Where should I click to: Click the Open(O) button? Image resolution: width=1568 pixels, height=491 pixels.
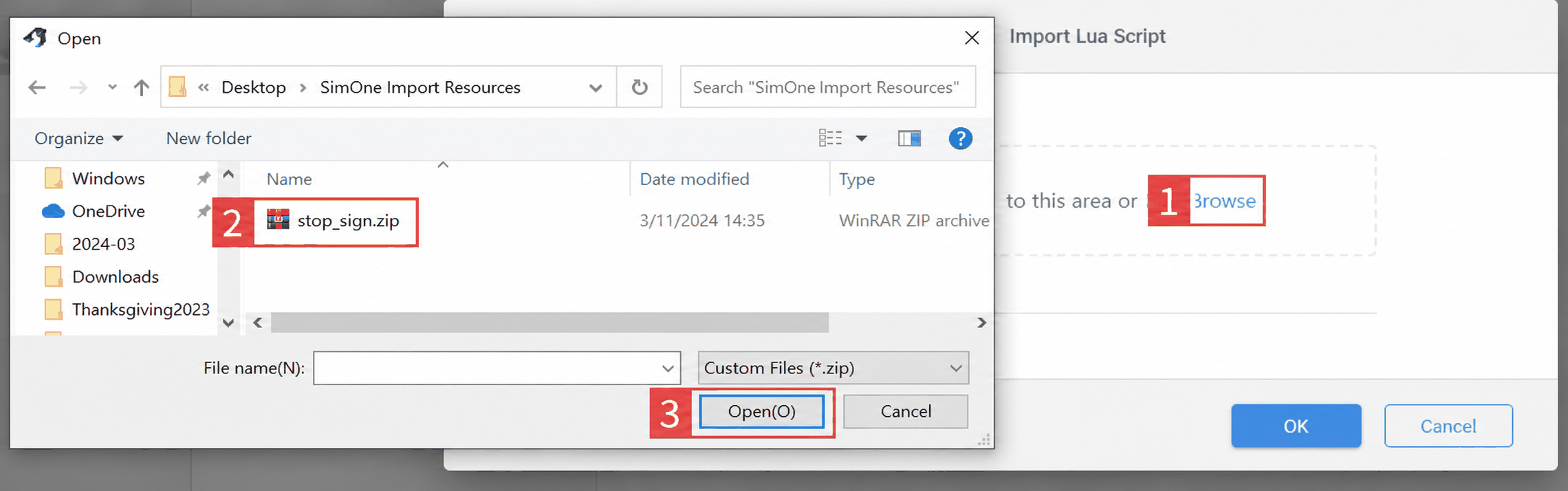coord(761,411)
